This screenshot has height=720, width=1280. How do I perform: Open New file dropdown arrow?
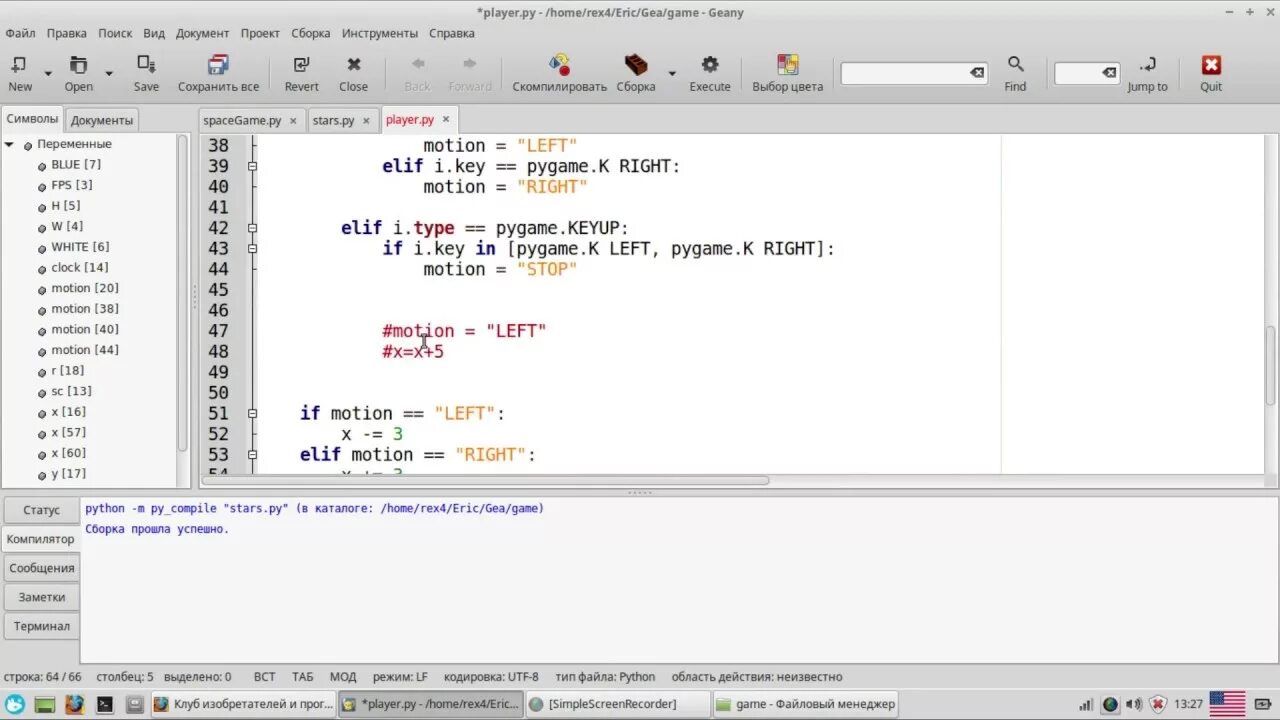point(47,73)
